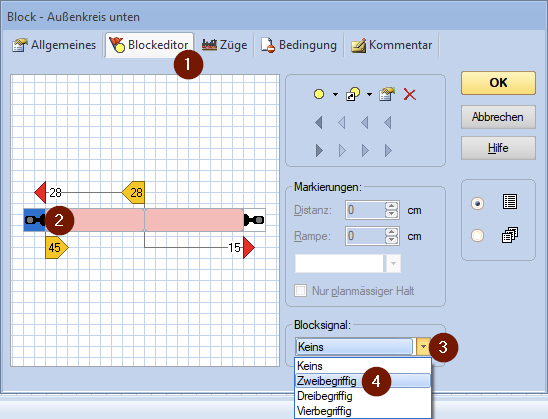Click the Rampe input field
The width and height of the screenshot is (548, 419).
[365, 236]
